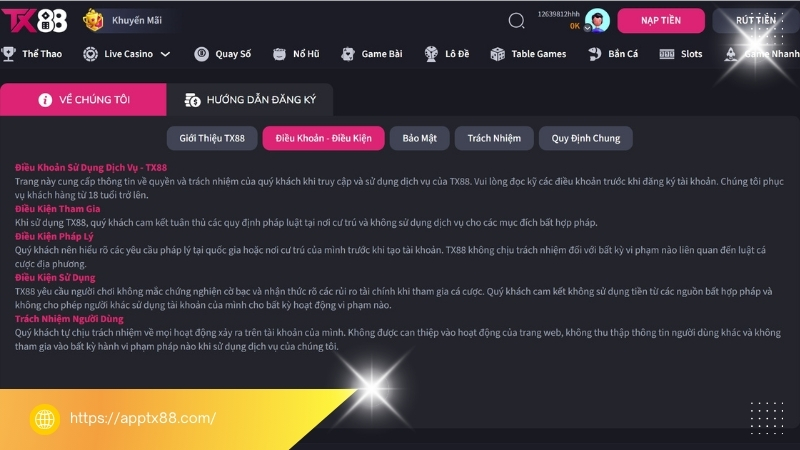
Task: Select the Thể Thao trophy icon
Action: 9,54
